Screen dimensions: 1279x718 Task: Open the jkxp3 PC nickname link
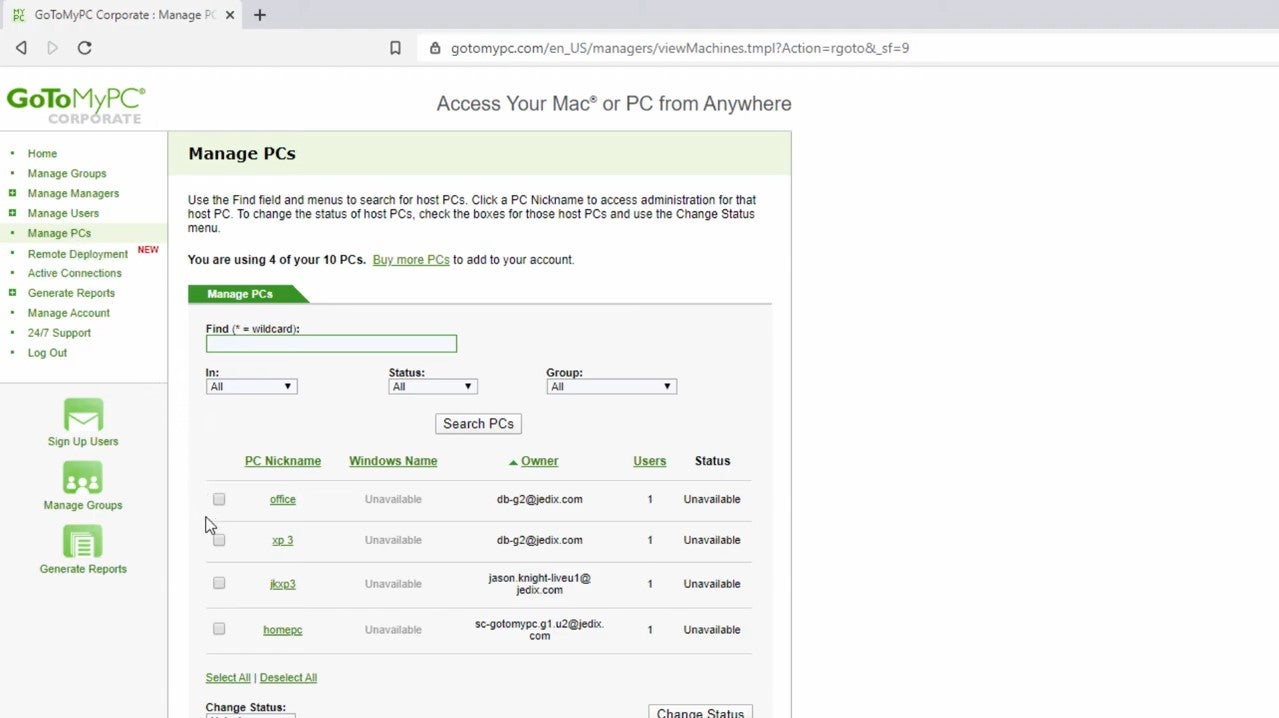pyautogui.click(x=283, y=584)
